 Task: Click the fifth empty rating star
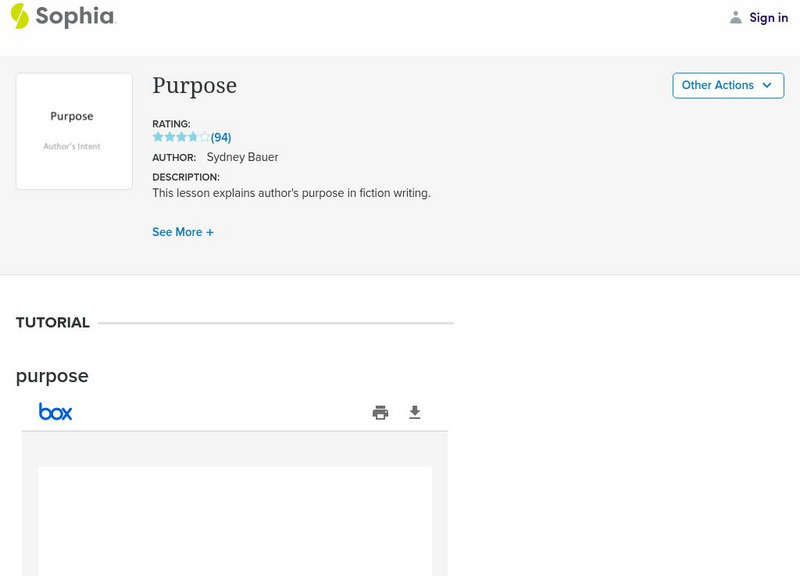(x=205, y=137)
